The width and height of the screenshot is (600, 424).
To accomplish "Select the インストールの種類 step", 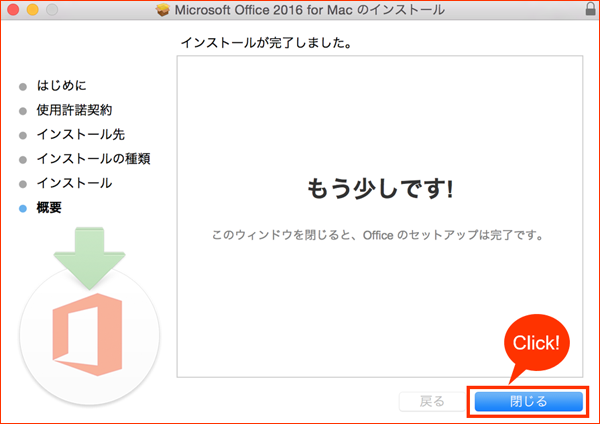I will coord(93,159).
